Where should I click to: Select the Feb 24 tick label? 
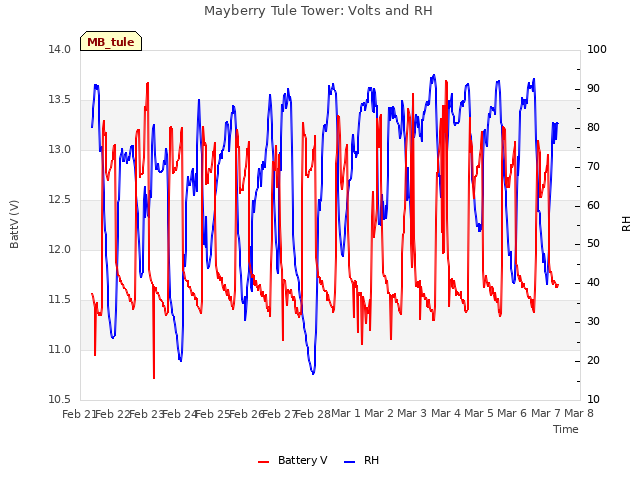pos(180,414)
